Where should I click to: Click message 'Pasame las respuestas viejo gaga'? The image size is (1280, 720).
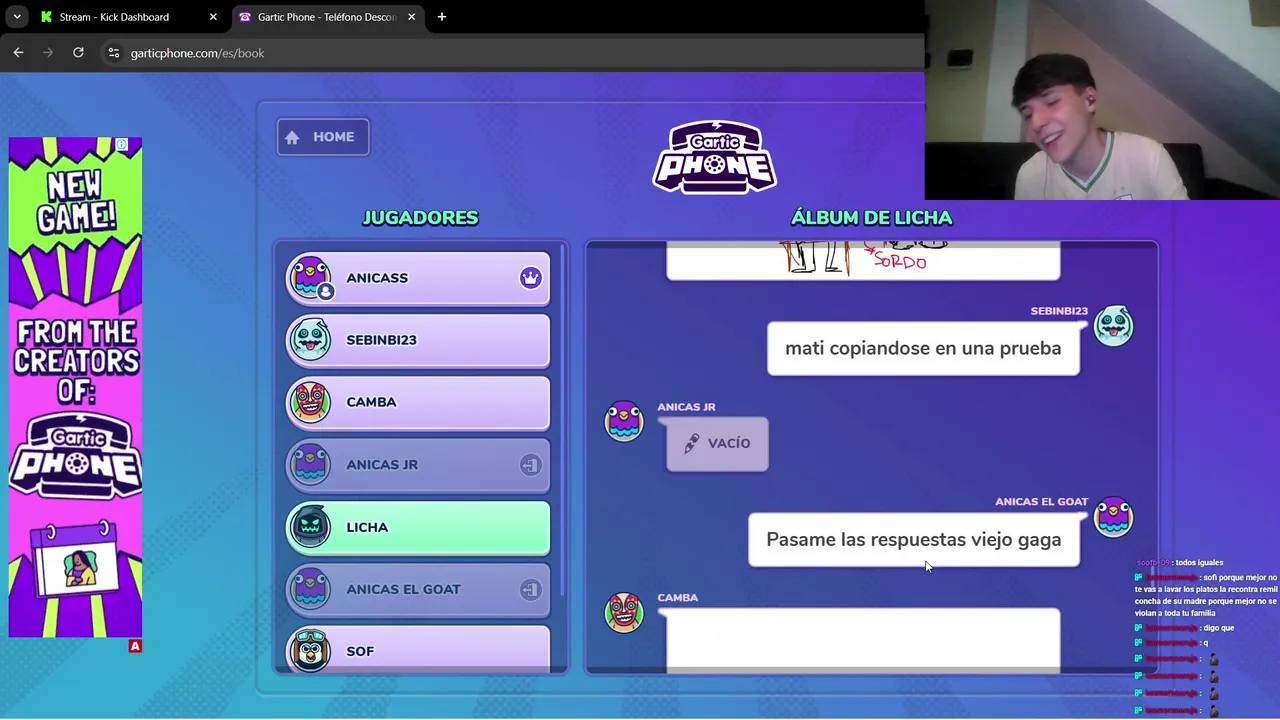914,540
